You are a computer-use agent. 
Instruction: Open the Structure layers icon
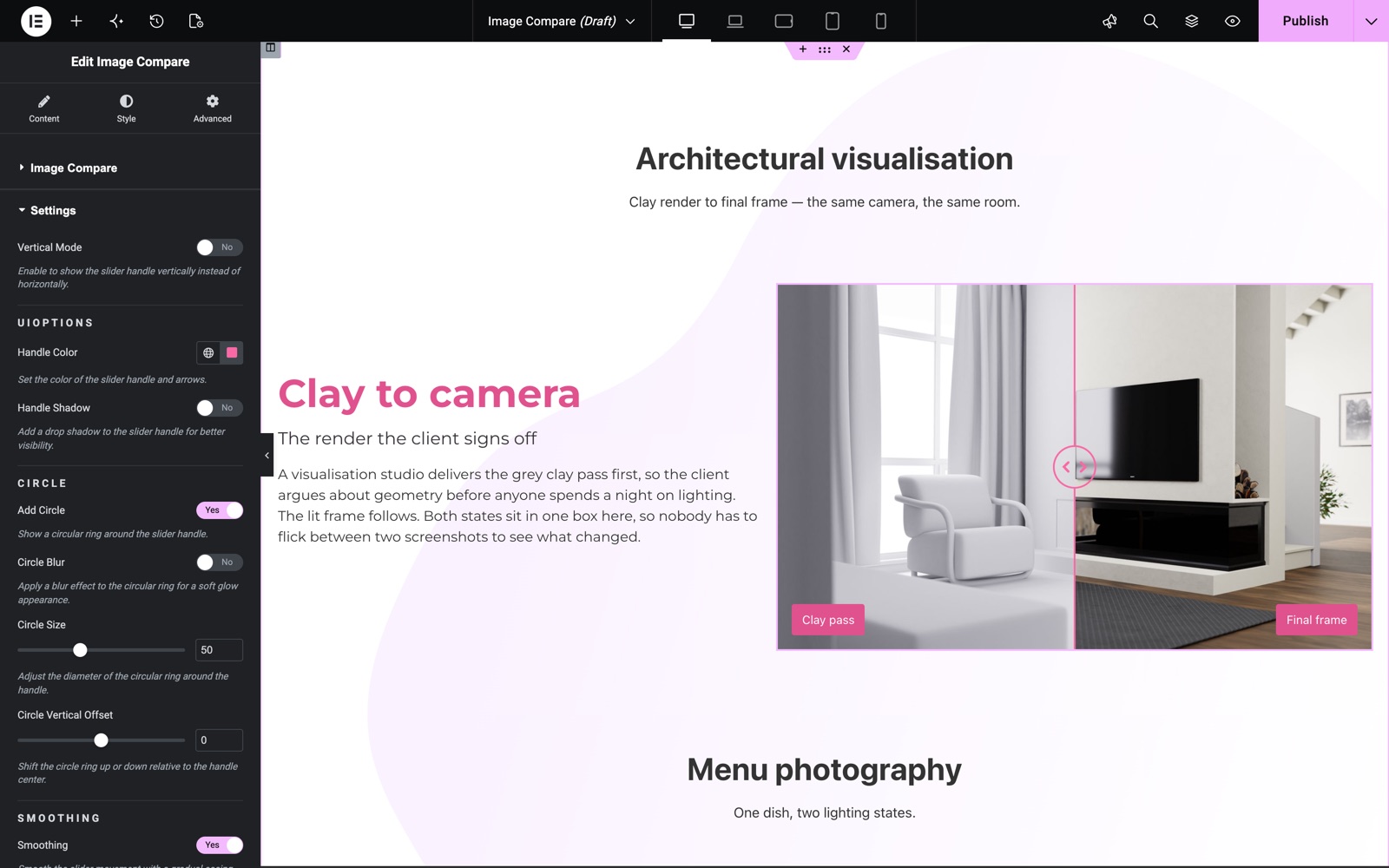tap(1191, 21)
